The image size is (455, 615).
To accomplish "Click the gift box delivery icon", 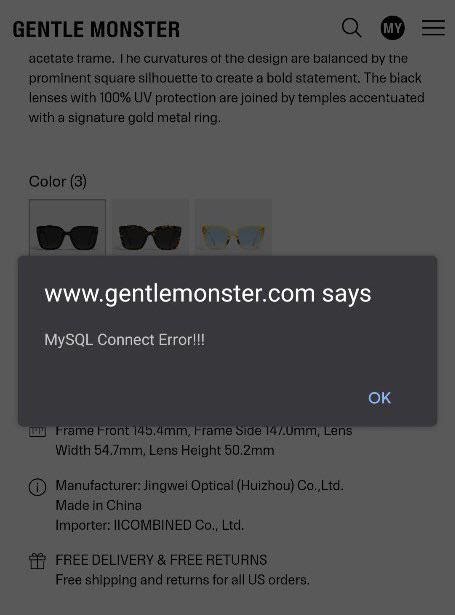I will coord(37,561).
